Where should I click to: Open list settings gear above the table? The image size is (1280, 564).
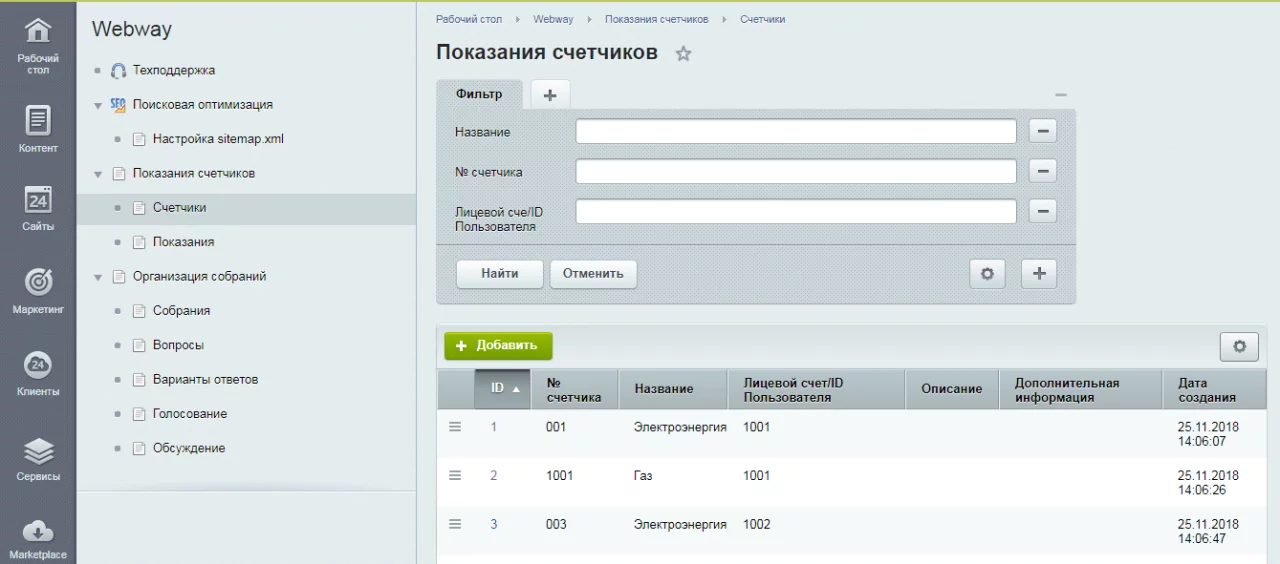pos(1239,346)
